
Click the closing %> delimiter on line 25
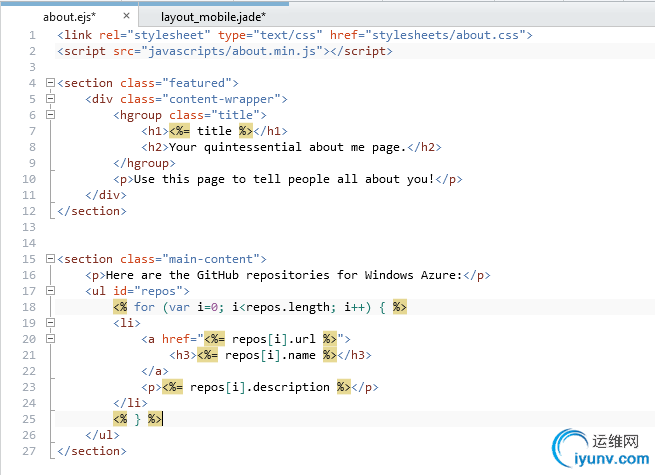point(155,419)
